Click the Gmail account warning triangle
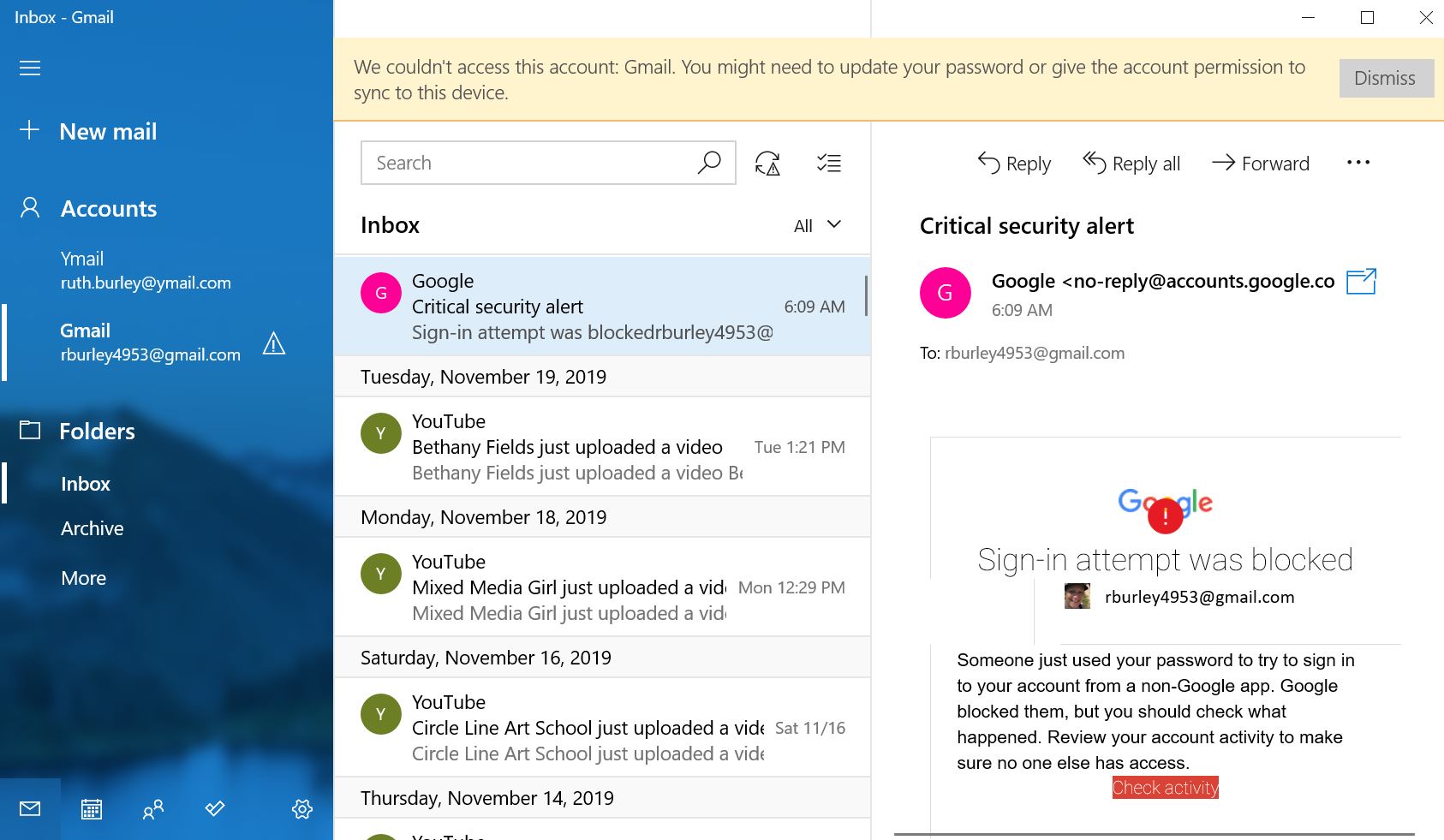This screenshot has width=1444, height=840. (274, 343)
